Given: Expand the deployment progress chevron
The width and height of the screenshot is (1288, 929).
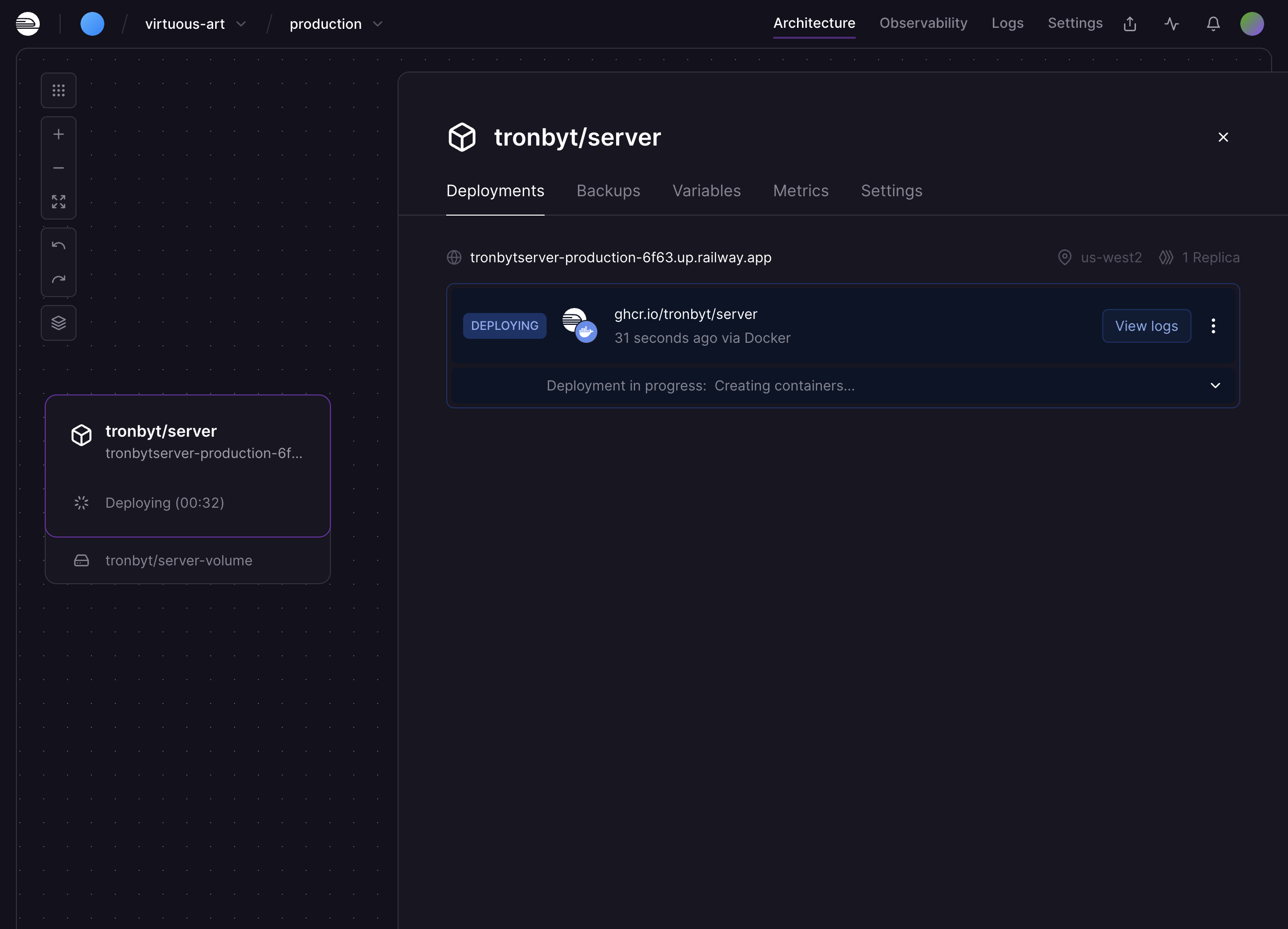Looking at the screenshot, I should point(1215,386).
